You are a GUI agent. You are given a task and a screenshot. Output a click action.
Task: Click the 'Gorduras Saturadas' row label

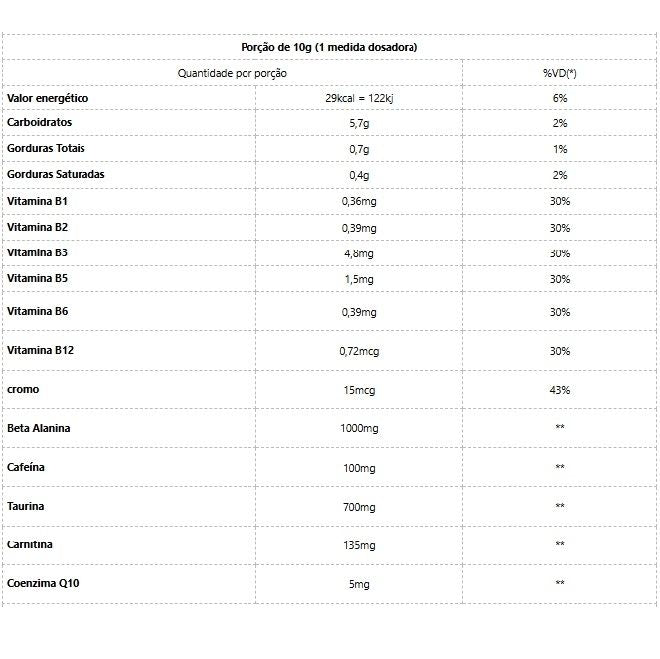coord(56,174)
